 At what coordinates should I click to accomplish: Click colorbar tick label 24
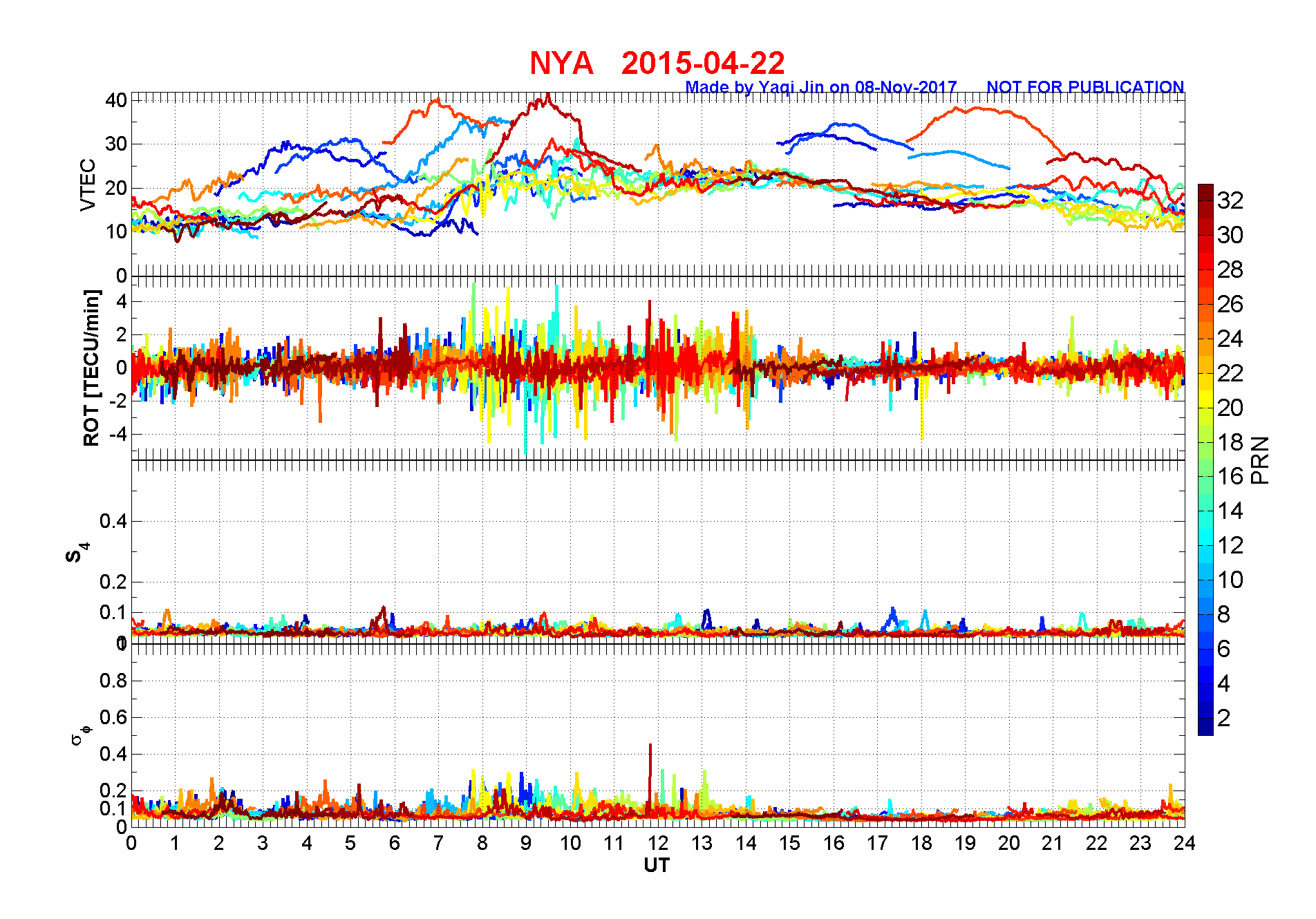click(1230, 339)
